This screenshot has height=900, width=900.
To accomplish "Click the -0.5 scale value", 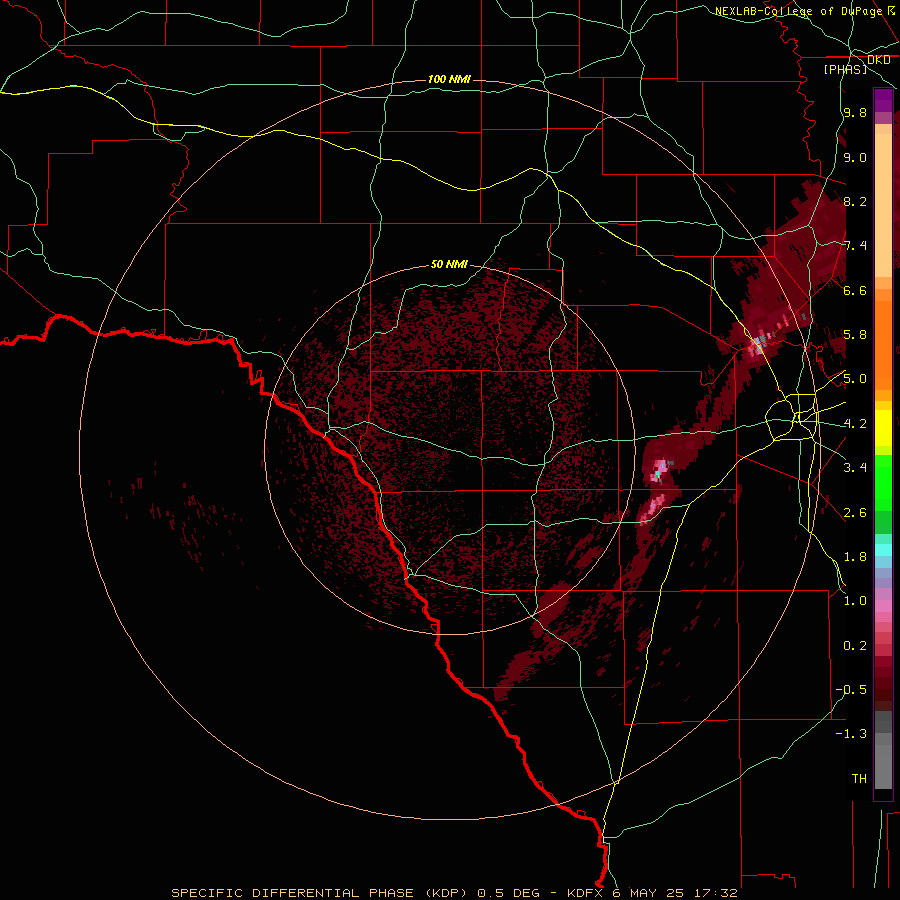I will coord(851,690).
